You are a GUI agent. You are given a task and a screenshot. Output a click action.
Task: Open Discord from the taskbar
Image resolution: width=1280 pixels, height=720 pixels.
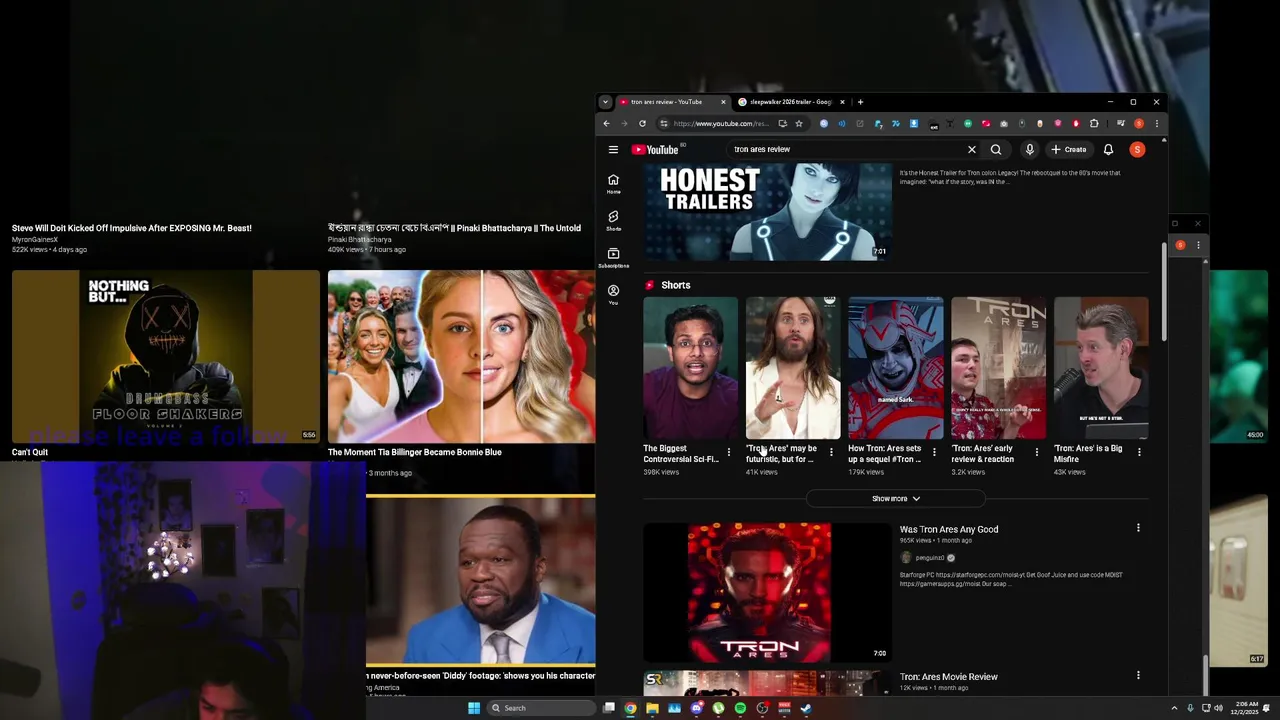point(696,708)
